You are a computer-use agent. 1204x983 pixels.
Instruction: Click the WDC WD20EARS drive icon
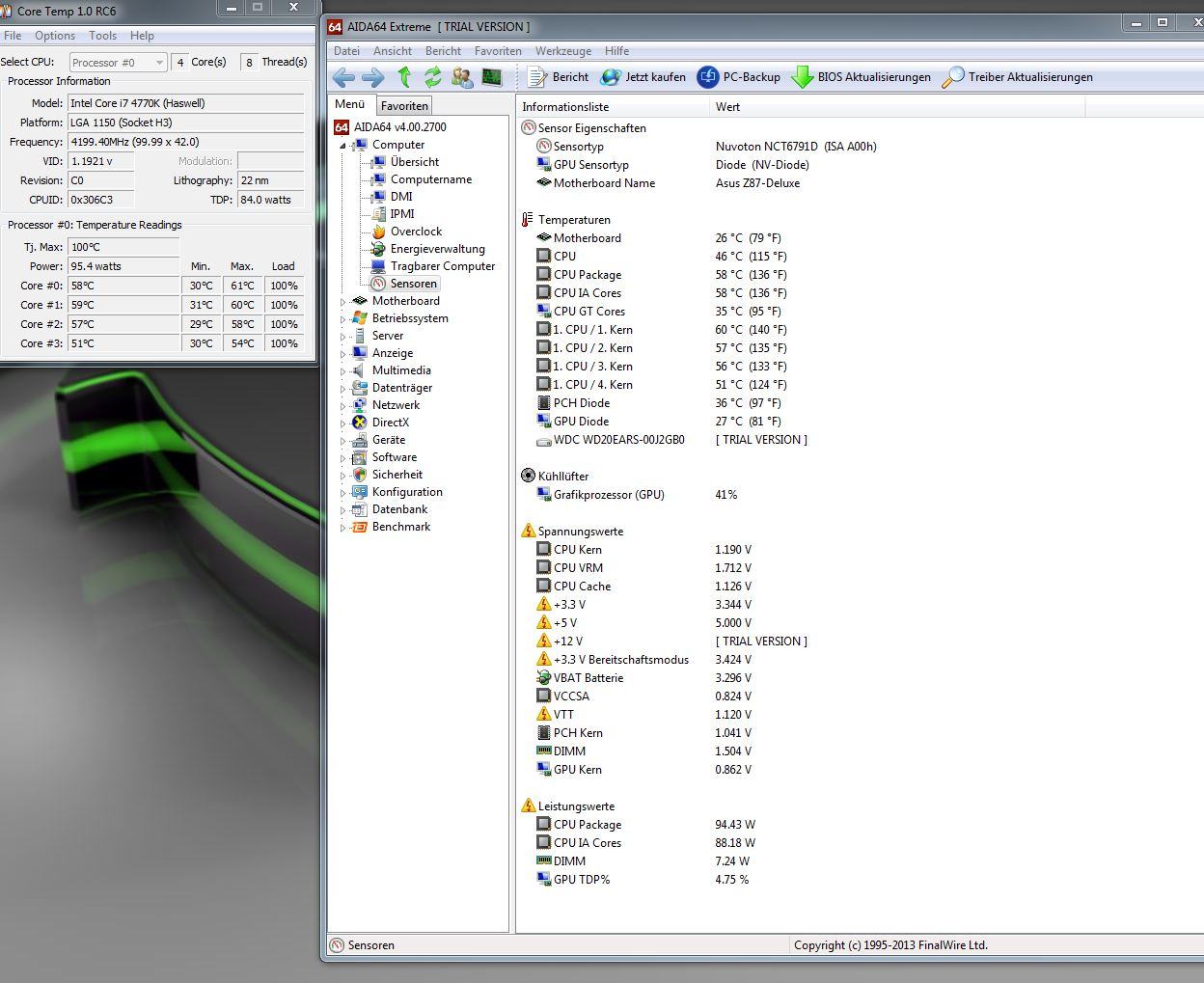544,440
